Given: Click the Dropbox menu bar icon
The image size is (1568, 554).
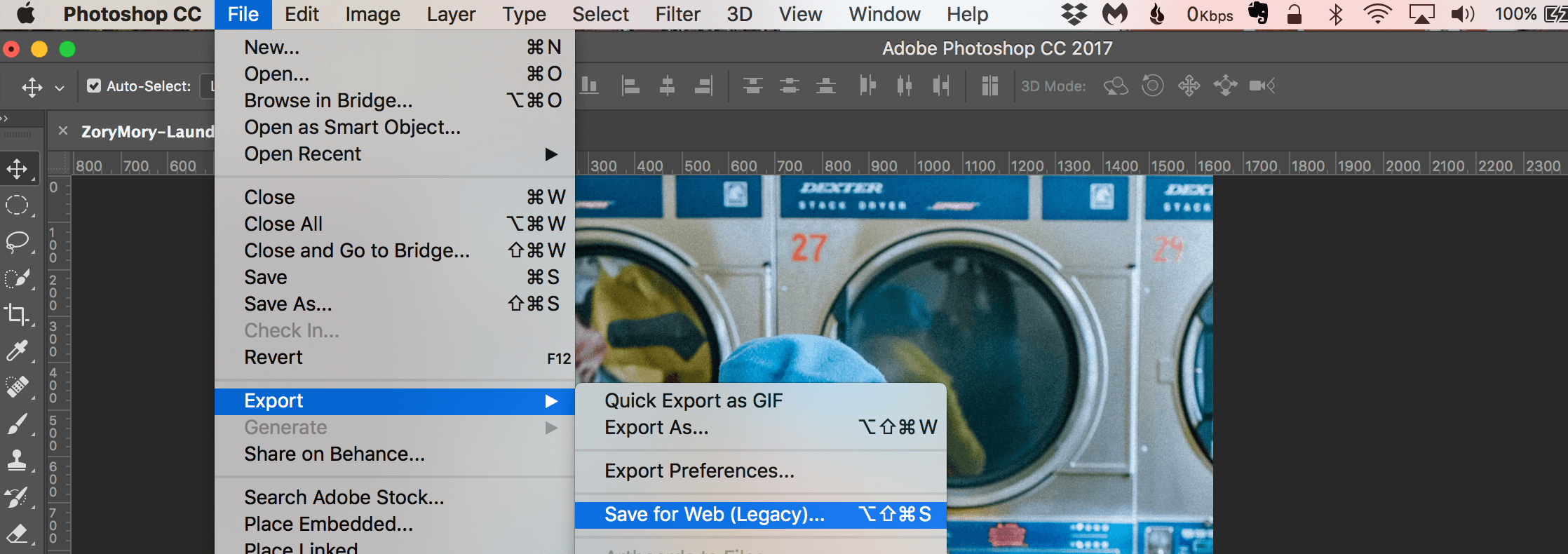Looking at the screenshot, I should (1074, 14).
